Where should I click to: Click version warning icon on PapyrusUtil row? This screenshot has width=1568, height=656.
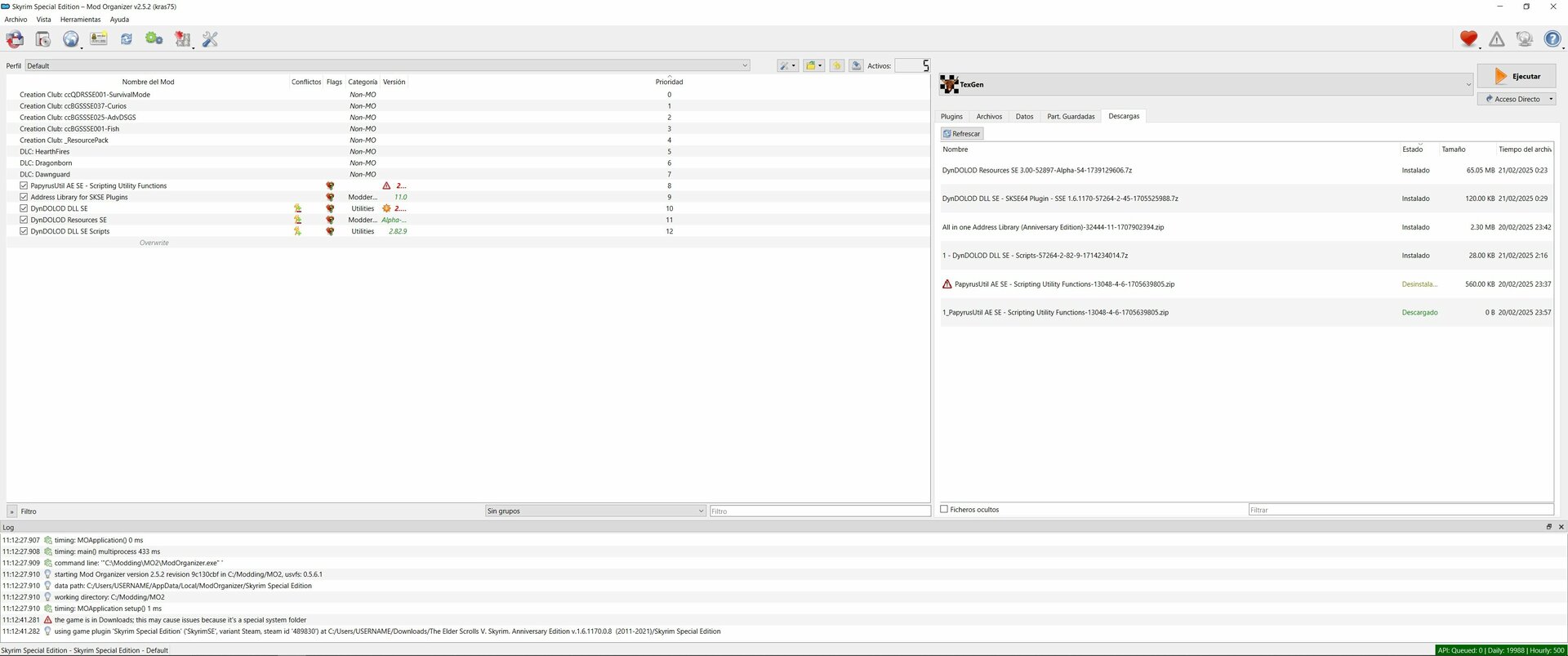pyautogui.click(x=386, y=185)
